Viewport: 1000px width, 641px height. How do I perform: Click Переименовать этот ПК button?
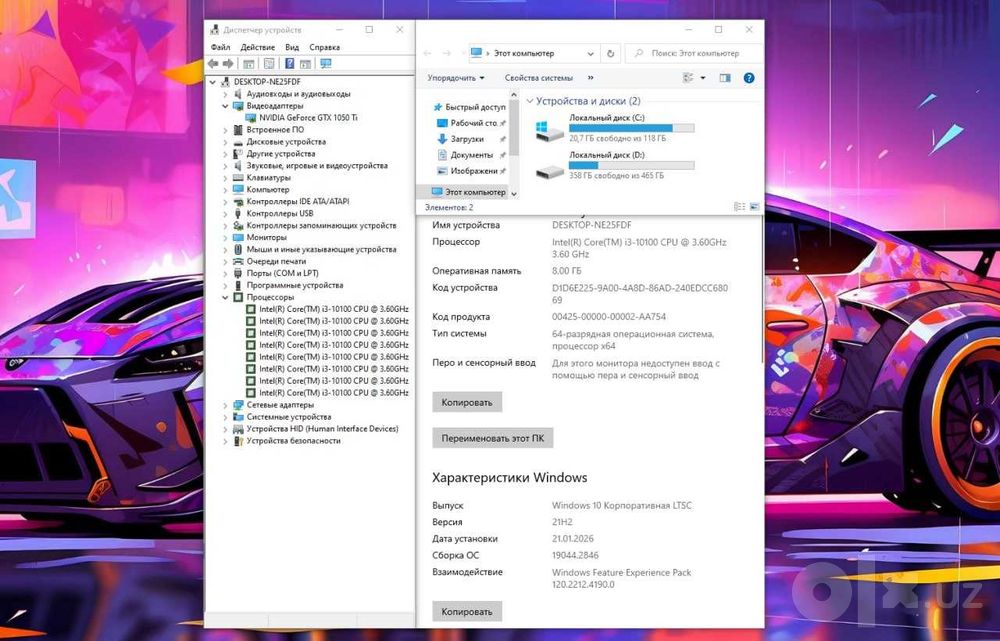point(492,439)
